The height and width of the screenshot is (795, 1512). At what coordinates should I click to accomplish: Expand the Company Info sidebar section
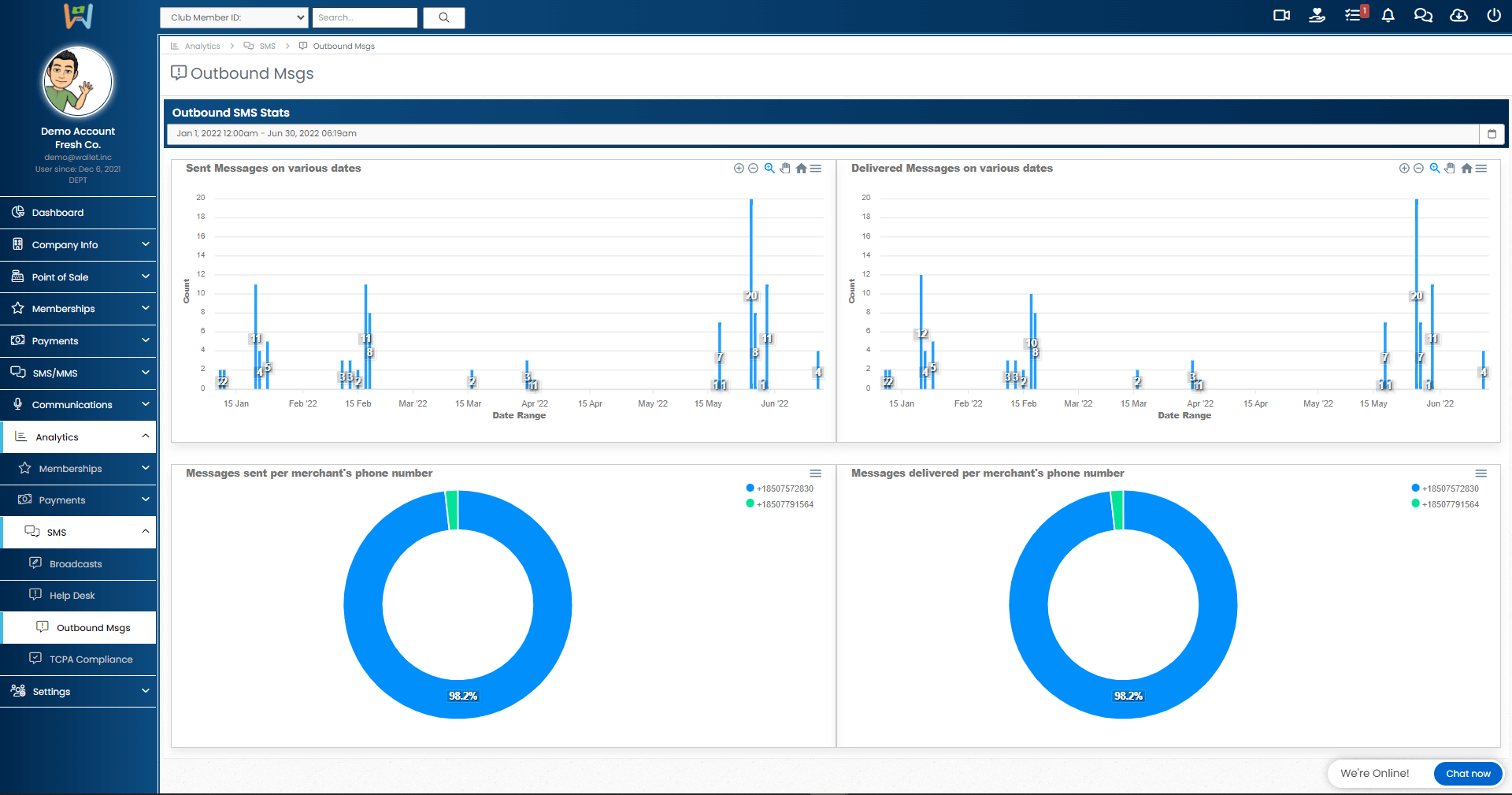click(x=78, y=245)
